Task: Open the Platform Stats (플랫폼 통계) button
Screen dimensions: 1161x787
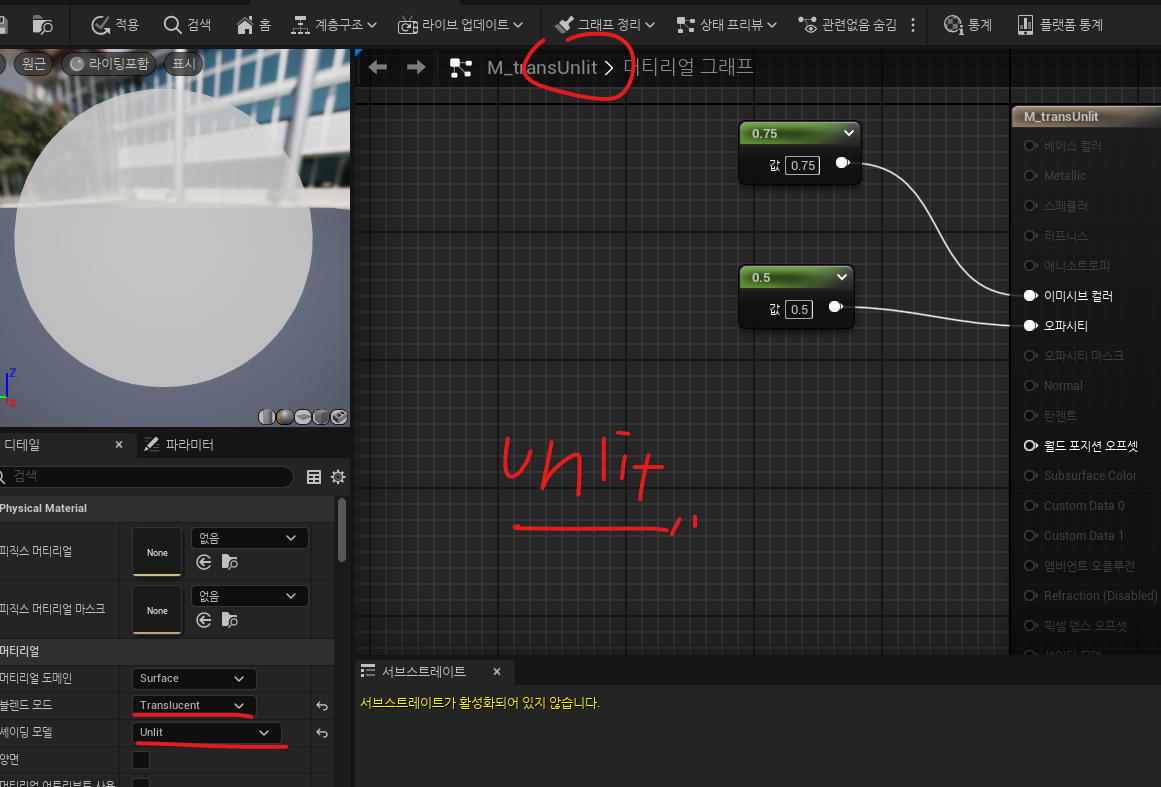Action: pyautogui.click(x=1060, y=25)
